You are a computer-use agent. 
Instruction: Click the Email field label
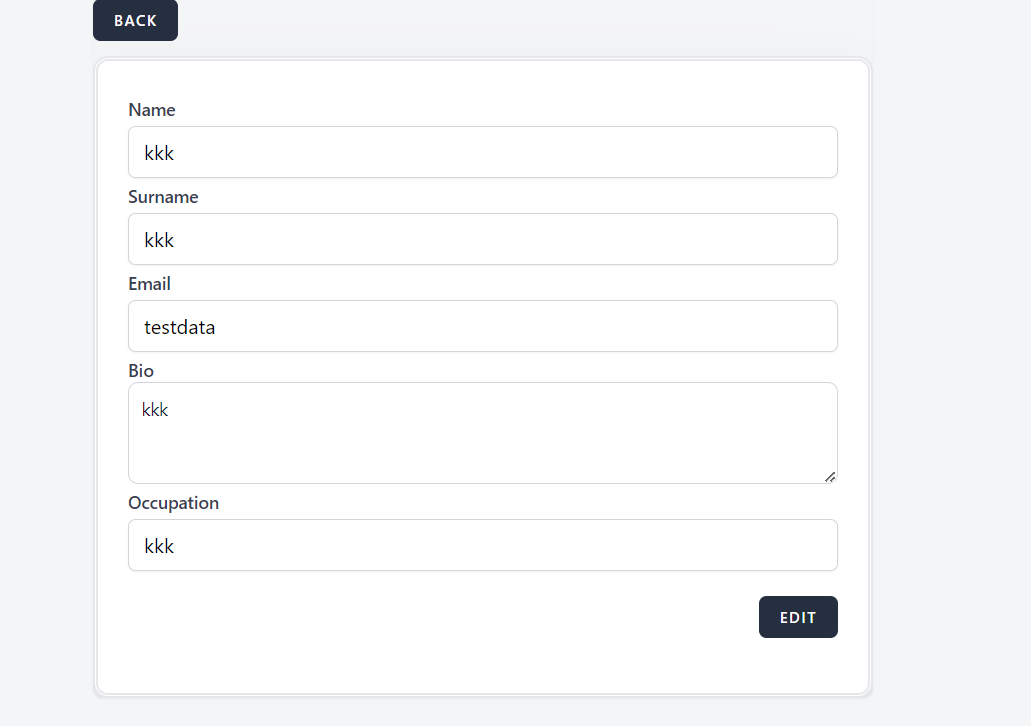tap(149, 284)
